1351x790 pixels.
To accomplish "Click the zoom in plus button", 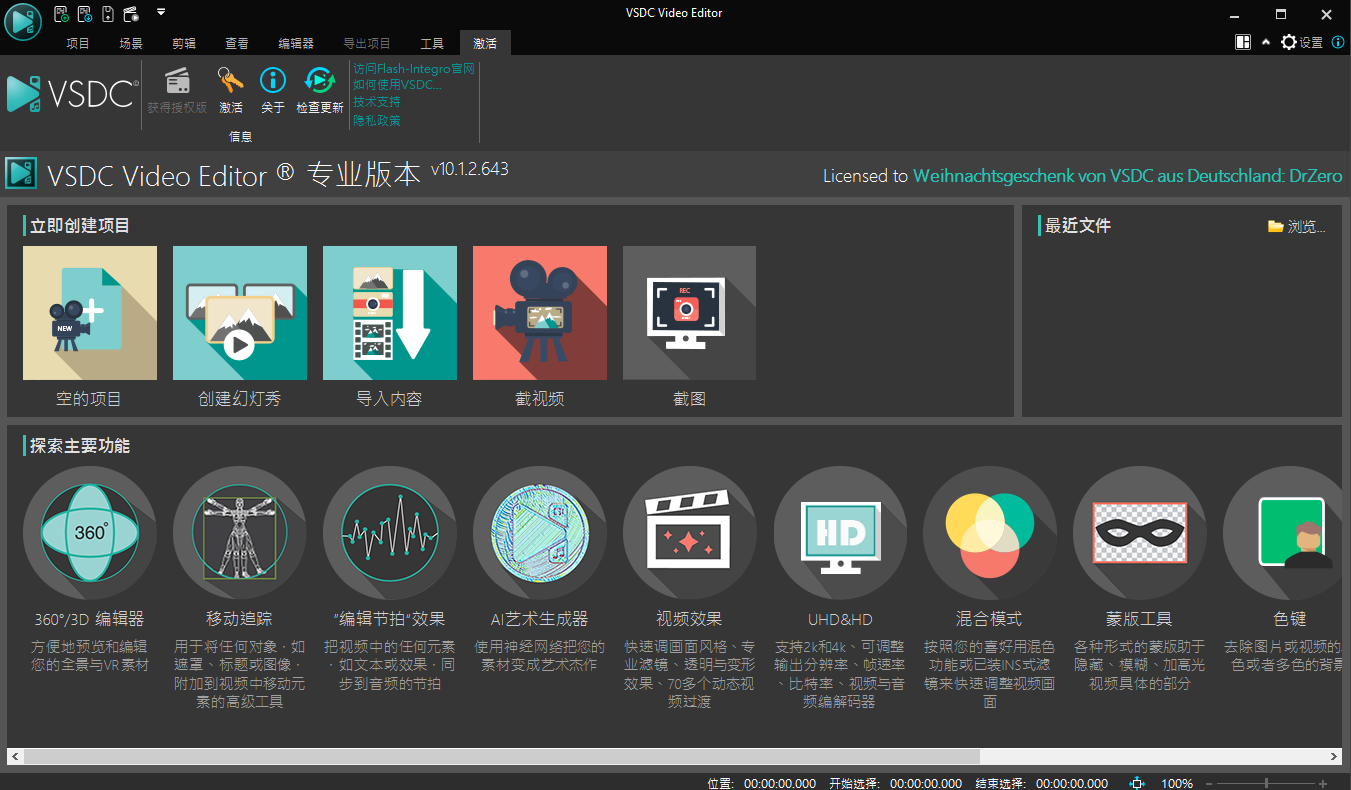I will [1323, 783].
